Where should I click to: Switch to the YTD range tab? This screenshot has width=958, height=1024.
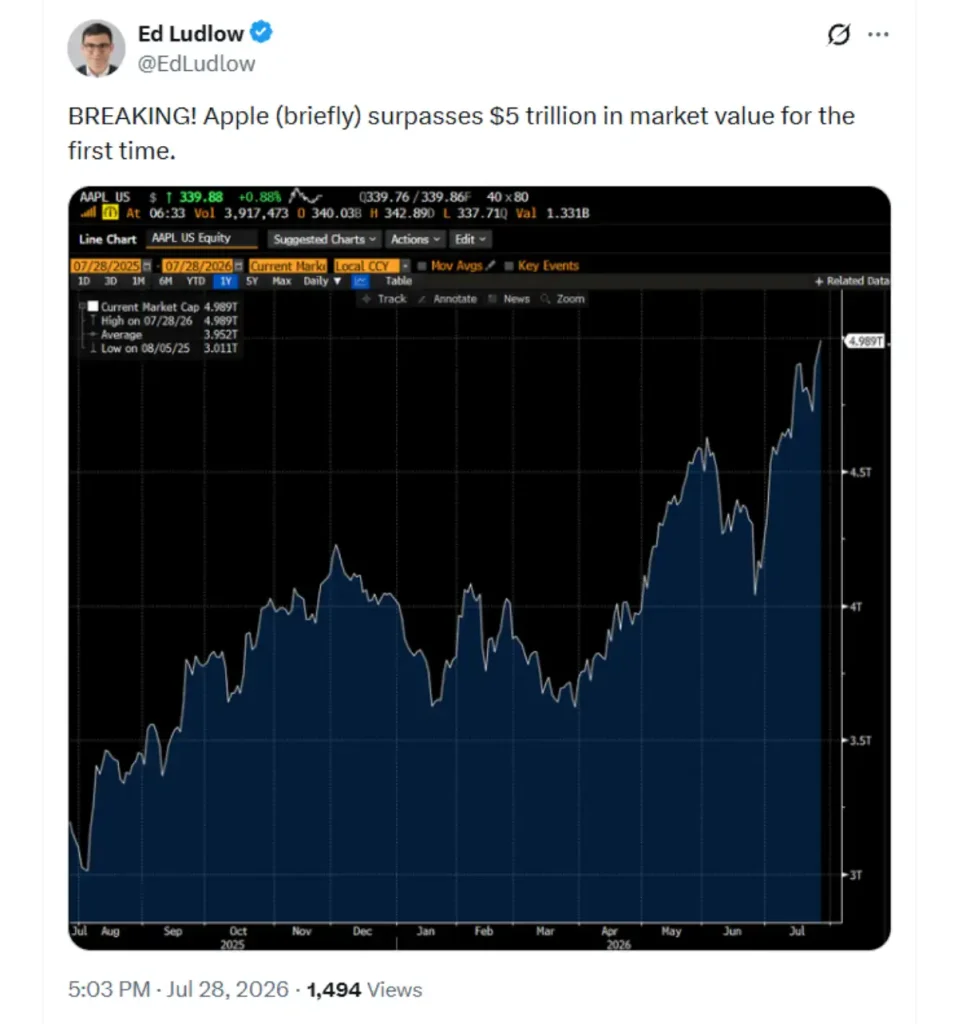[x=195, y=281]
